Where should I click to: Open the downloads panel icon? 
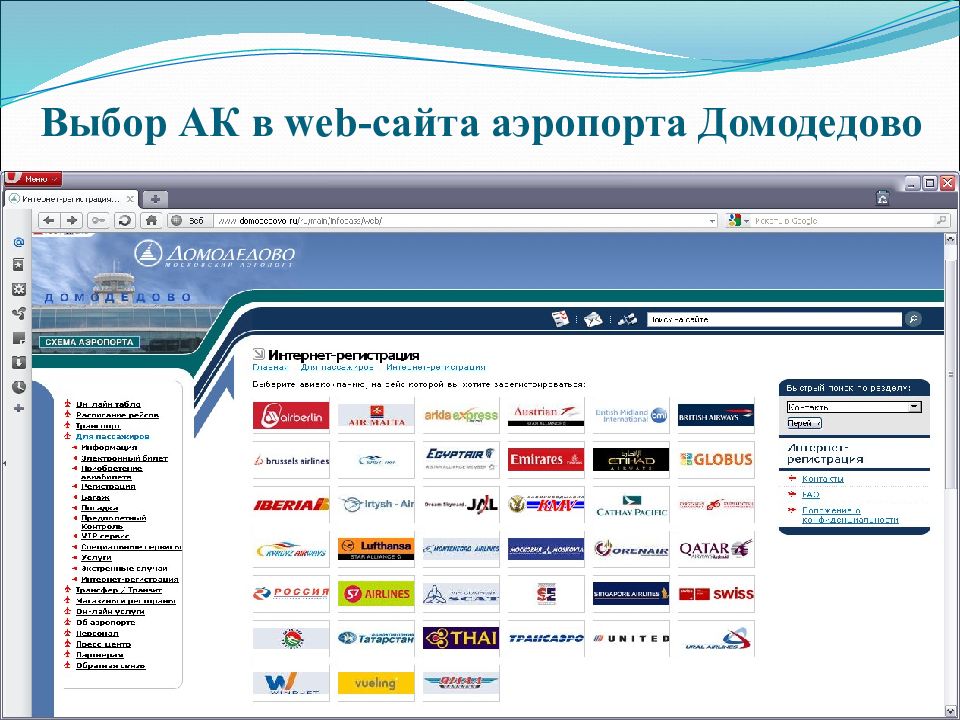coord(19,362)
